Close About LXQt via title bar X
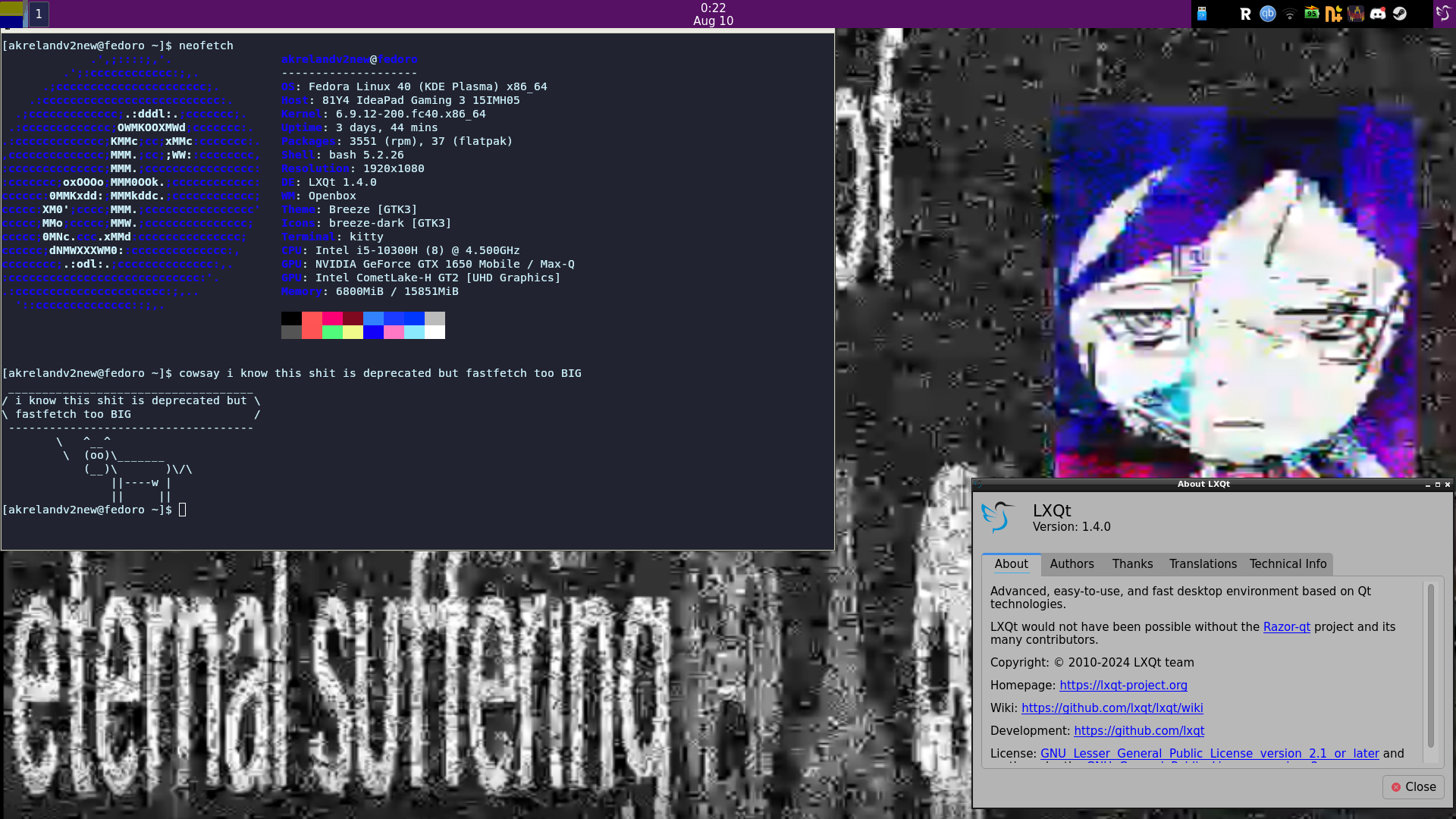 pos(1448,485)
